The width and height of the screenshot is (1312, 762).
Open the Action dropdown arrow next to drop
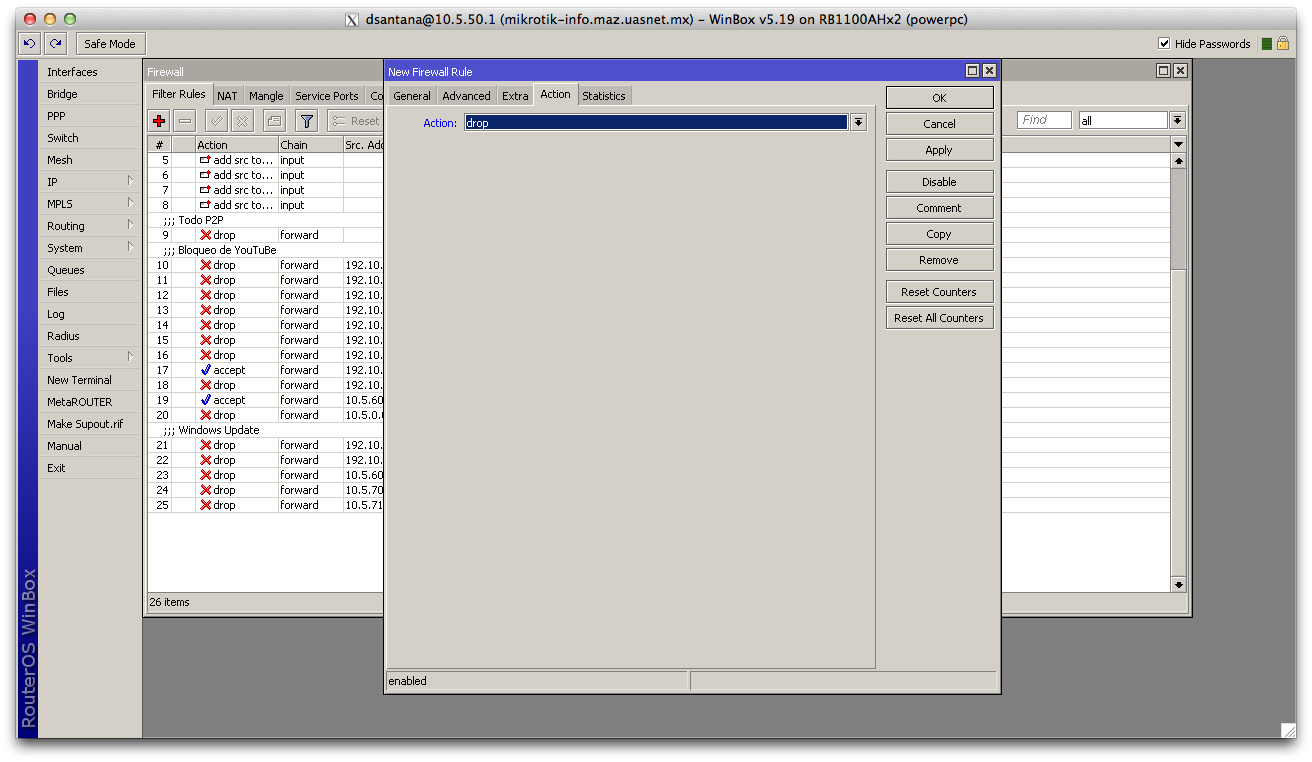[858, 122]
